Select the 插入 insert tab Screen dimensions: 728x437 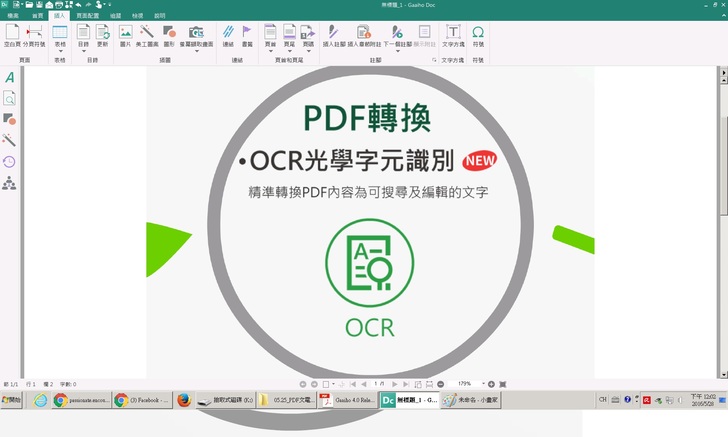click(59, 16)
